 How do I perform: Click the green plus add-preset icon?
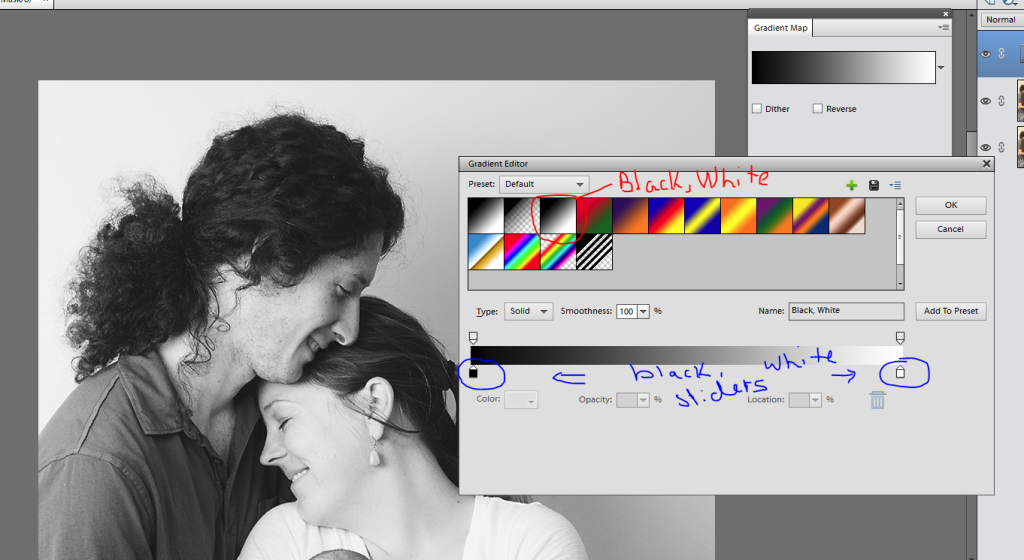click(x=852, y=185)
